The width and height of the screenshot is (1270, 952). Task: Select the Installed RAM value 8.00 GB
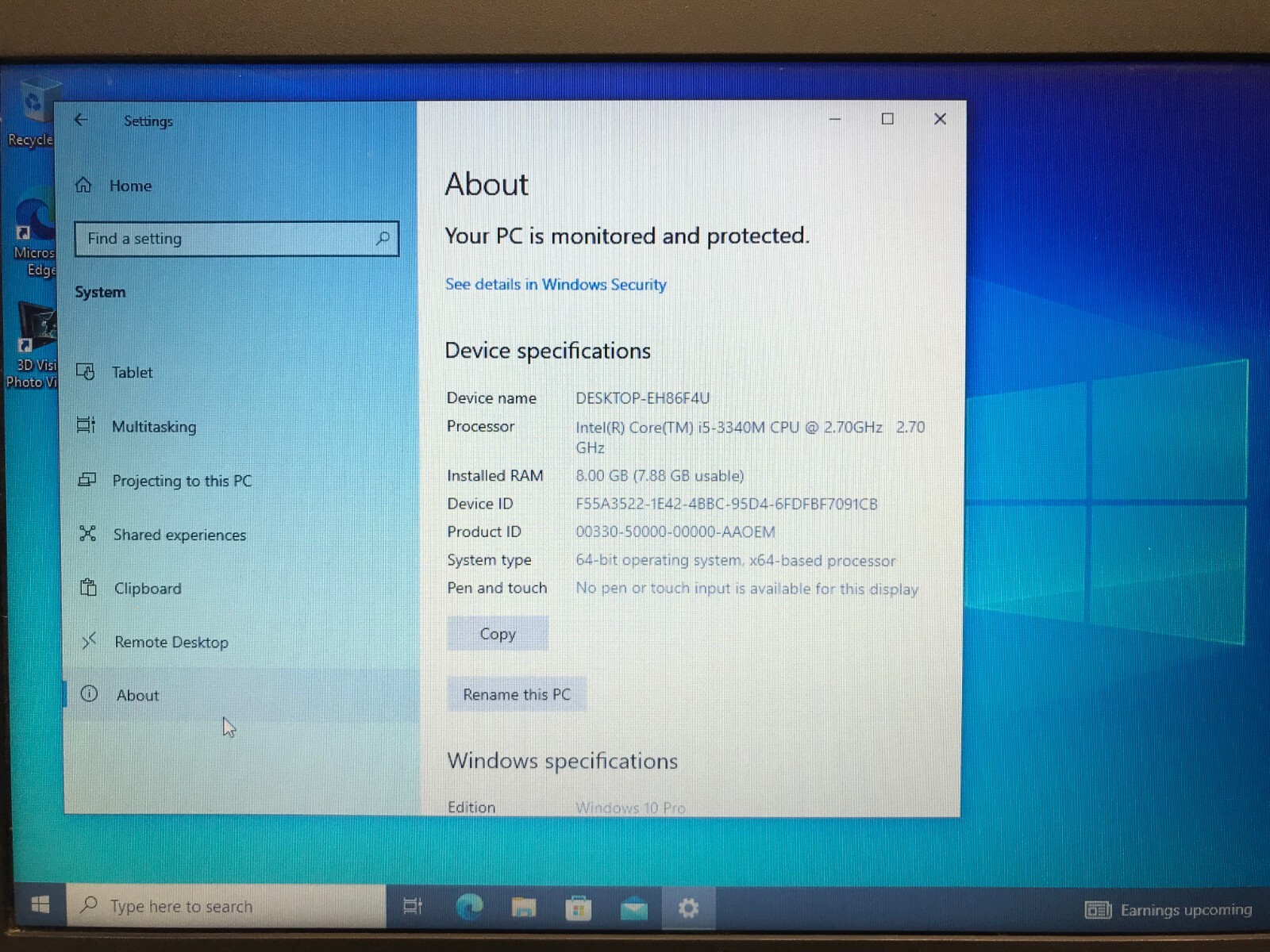(x=660, y=476)
